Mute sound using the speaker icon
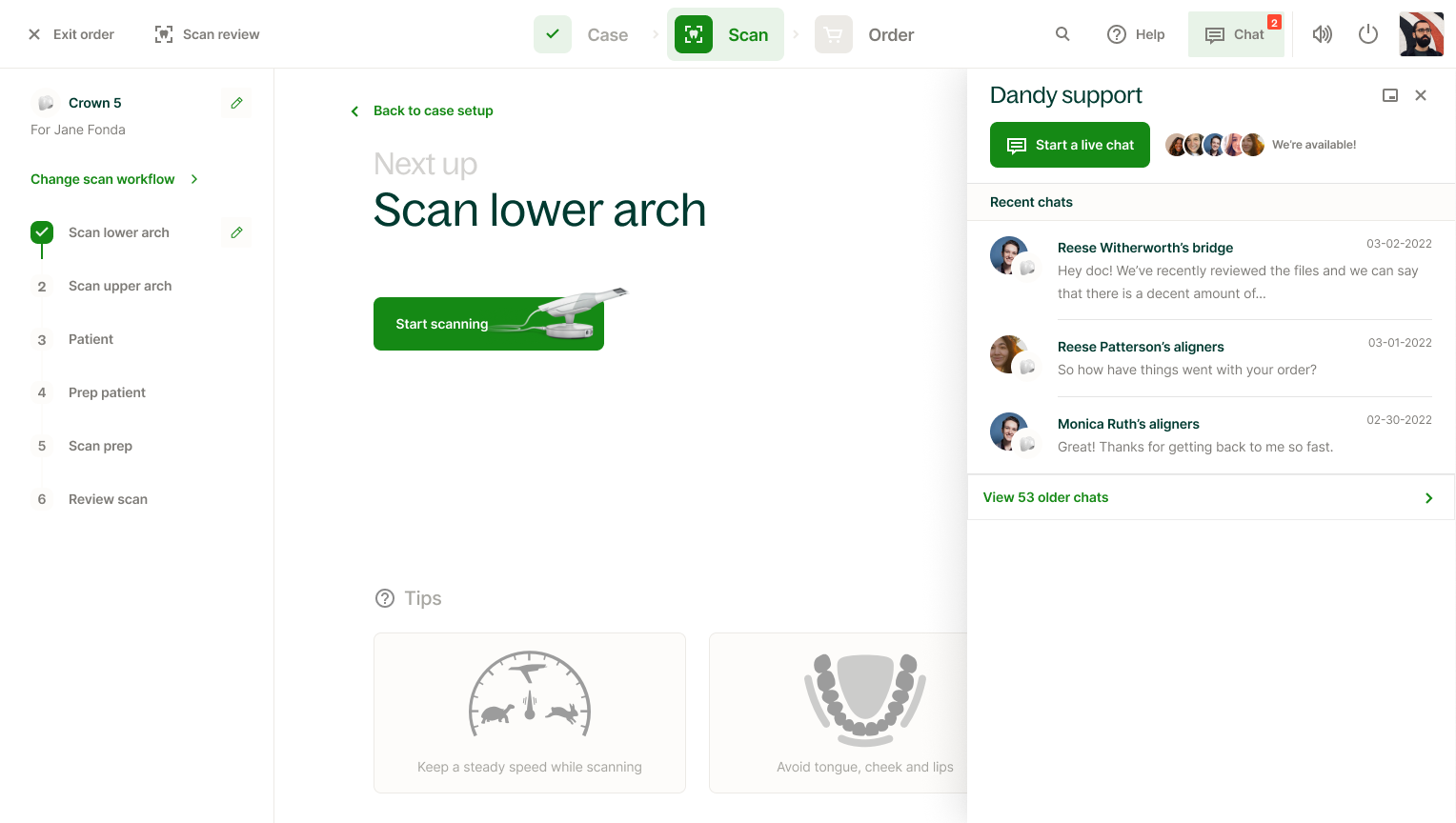The width and height of the screenshot is (1456, 823). click(x=1323, y=34)
